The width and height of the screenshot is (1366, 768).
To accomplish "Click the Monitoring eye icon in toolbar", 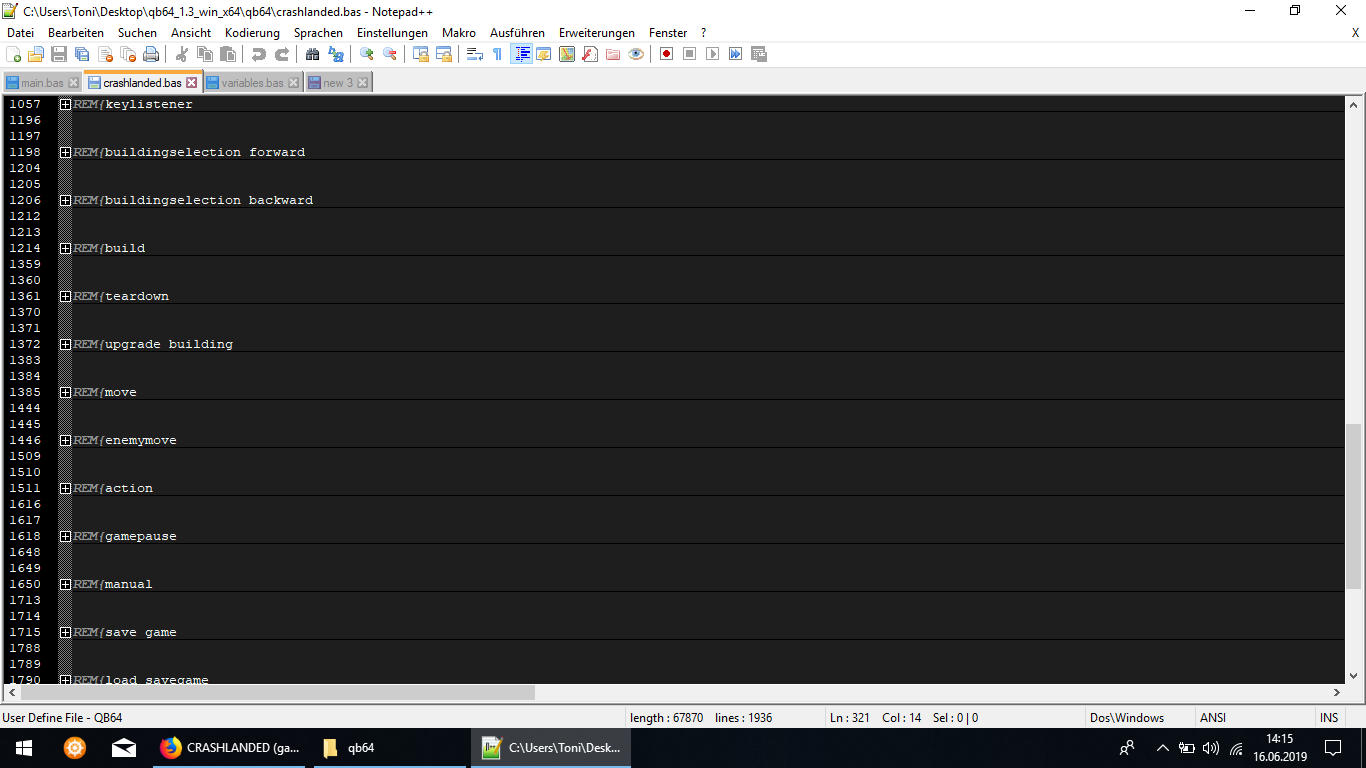I will [x=636, y=54].
